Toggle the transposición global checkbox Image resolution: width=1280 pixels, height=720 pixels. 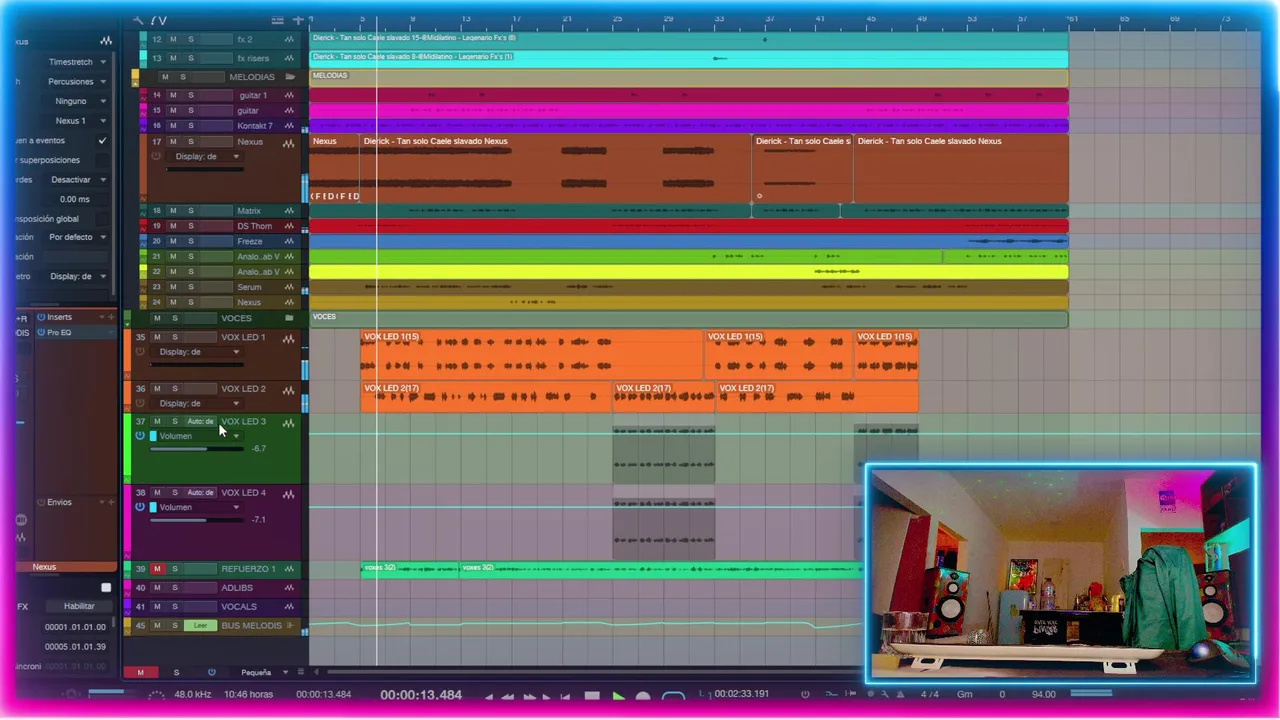click(102, 219)
